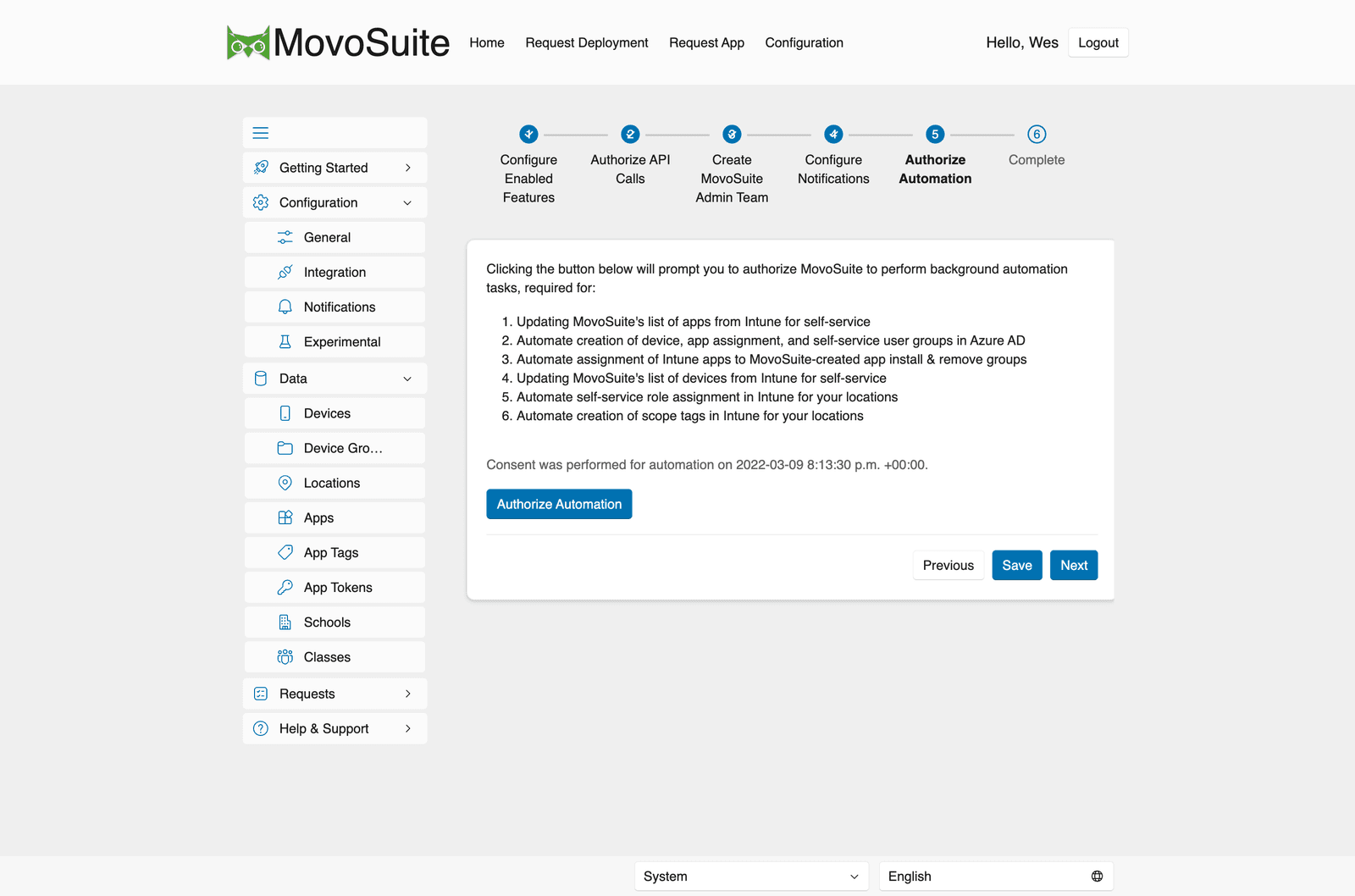Expand the Requests section chevron

(407, 694)
